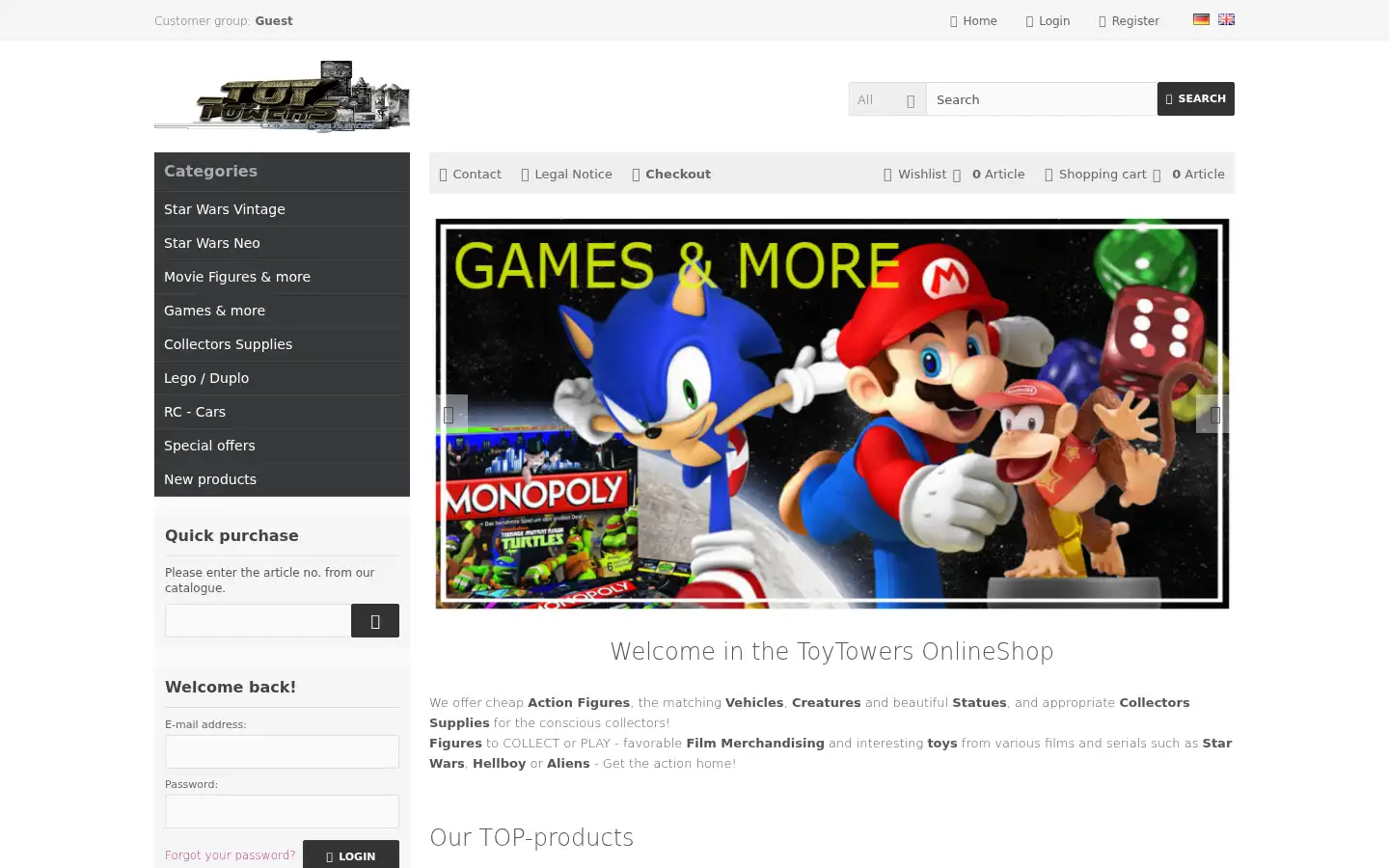The width and height of the screenshot is (1389, 868).
Task: Open Register link in top bar
Action: pos(1129,21)
